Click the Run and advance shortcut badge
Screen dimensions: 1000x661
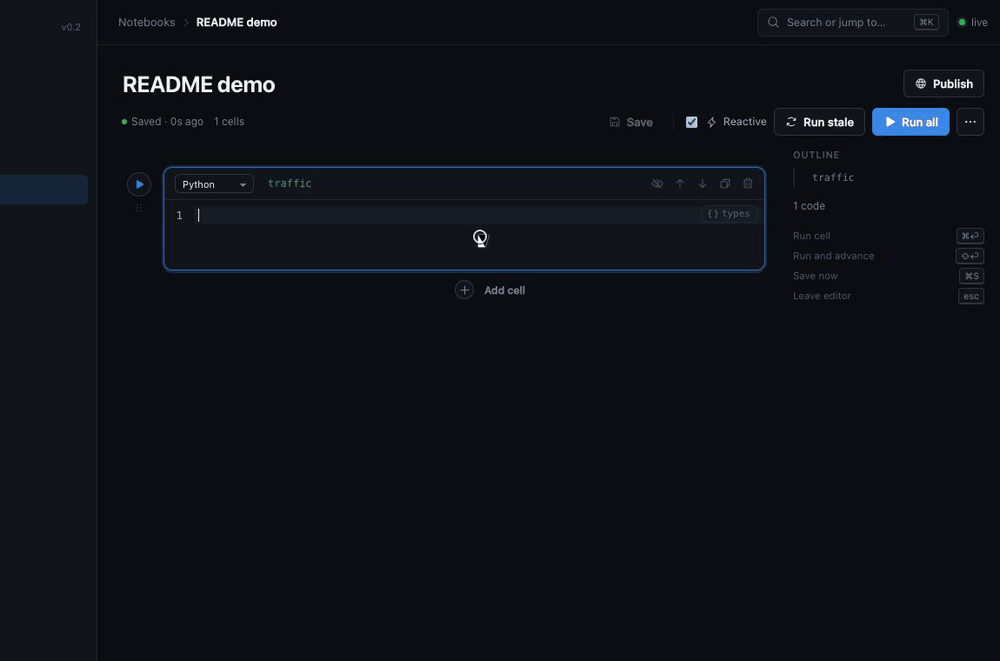point(970,256)
